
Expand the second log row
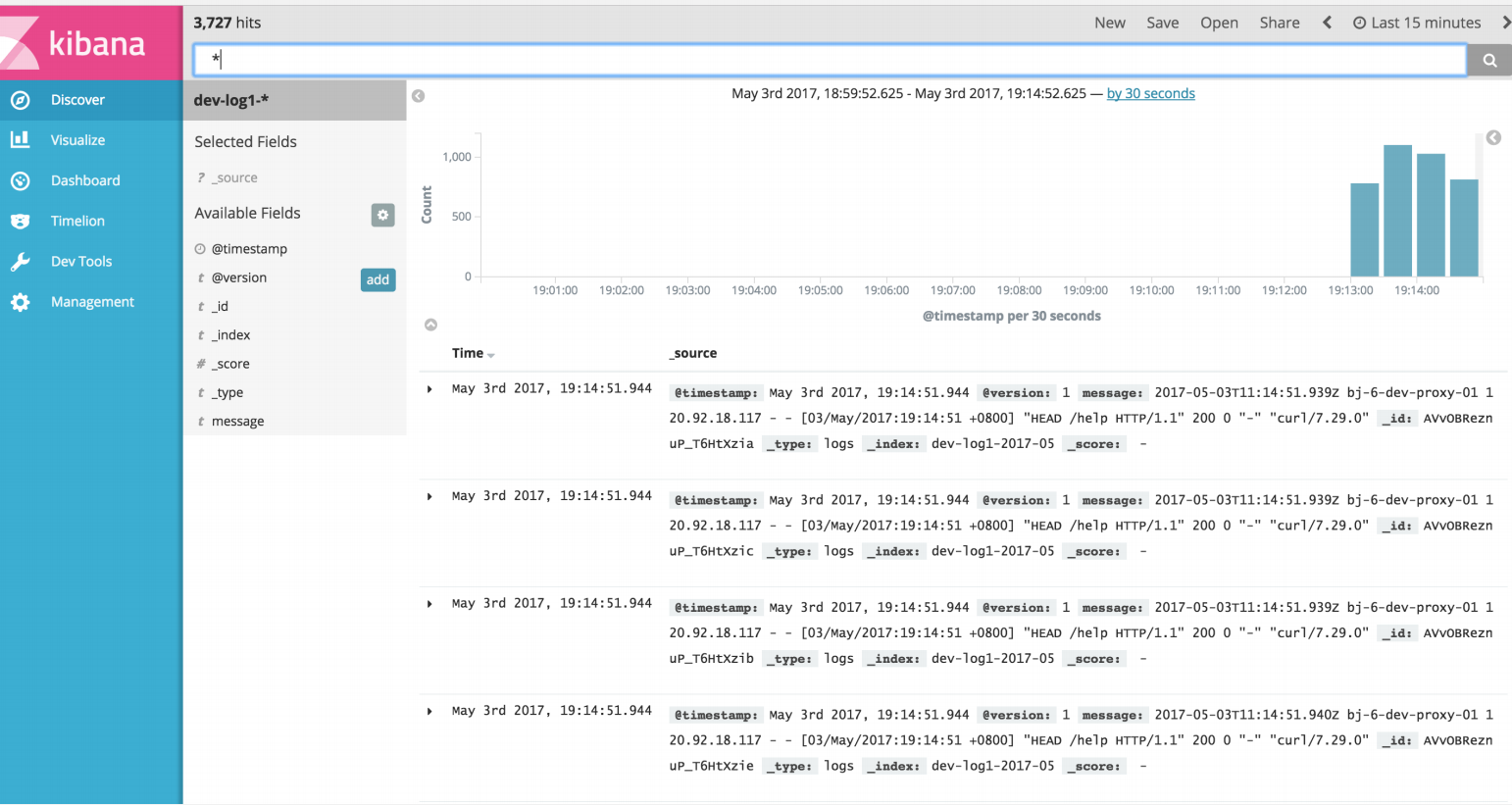coord(429,497)
